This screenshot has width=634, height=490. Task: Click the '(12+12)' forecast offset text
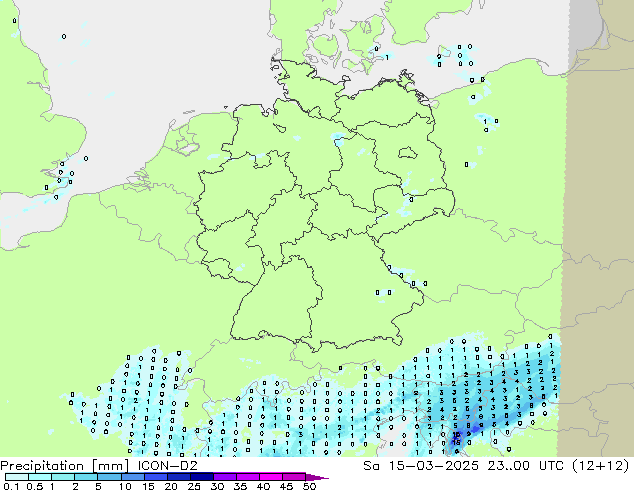601,466
